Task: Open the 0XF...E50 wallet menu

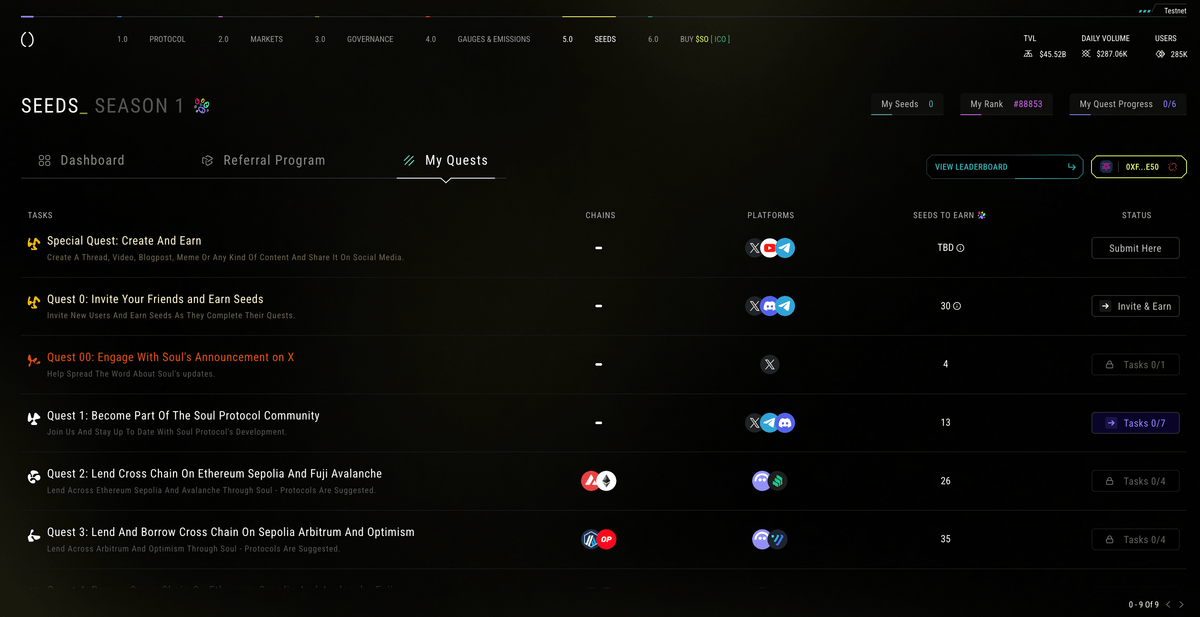Action: pyautogui.click(x=1139, y=167)
